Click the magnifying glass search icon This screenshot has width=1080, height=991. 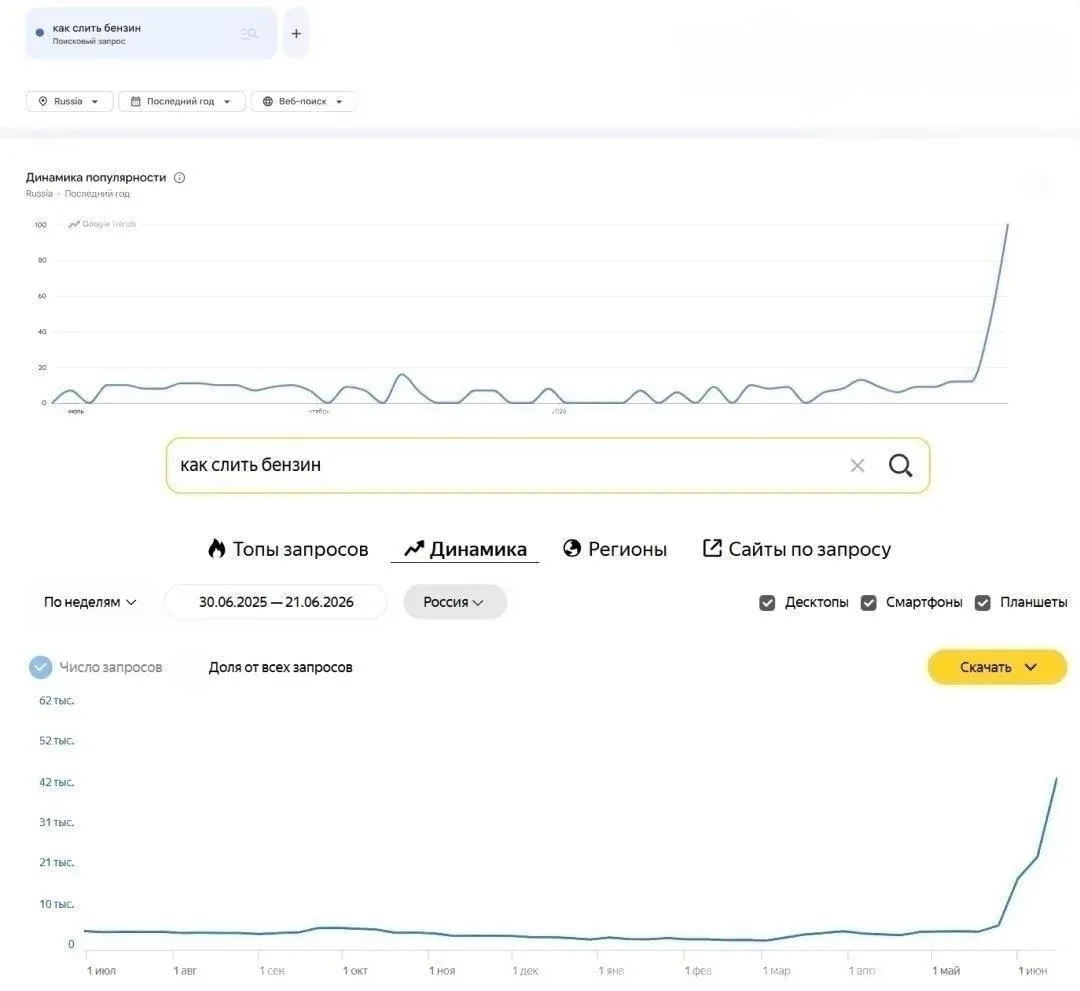pos(900,466)
